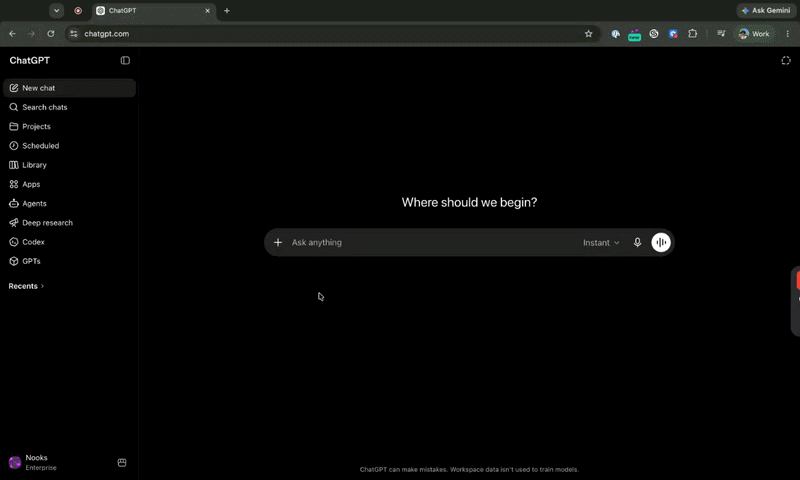Click the circular swirl extension icon
Screen dimensions: 800x480
click(x=654, y=34)
